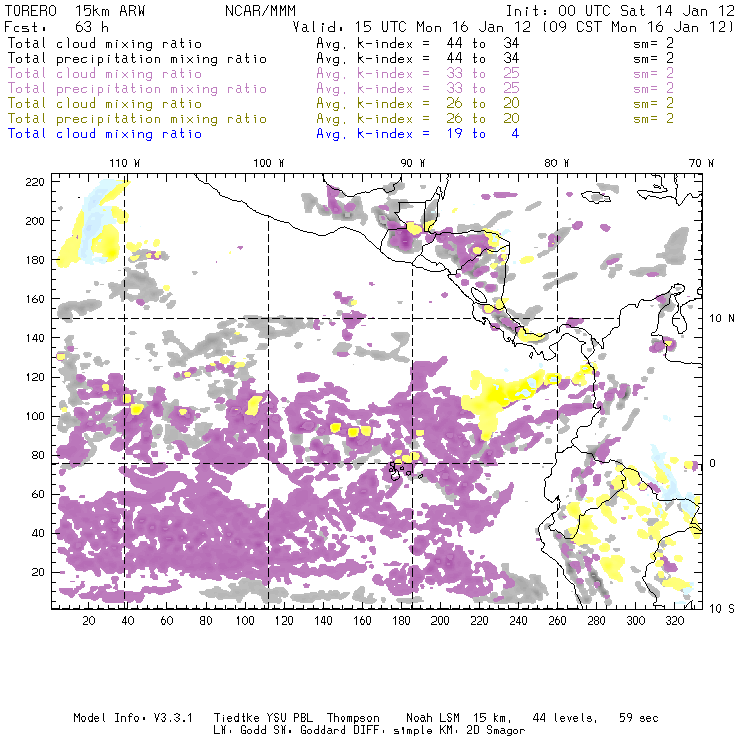This screenshot has width=740, height=740.
Task: Click the '10 N' latitude label
Action: pyautogui.click(x=722, y=319)
